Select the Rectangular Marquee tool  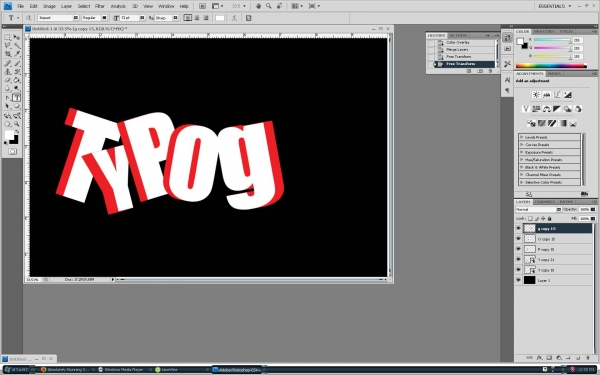tap(7, 37)
